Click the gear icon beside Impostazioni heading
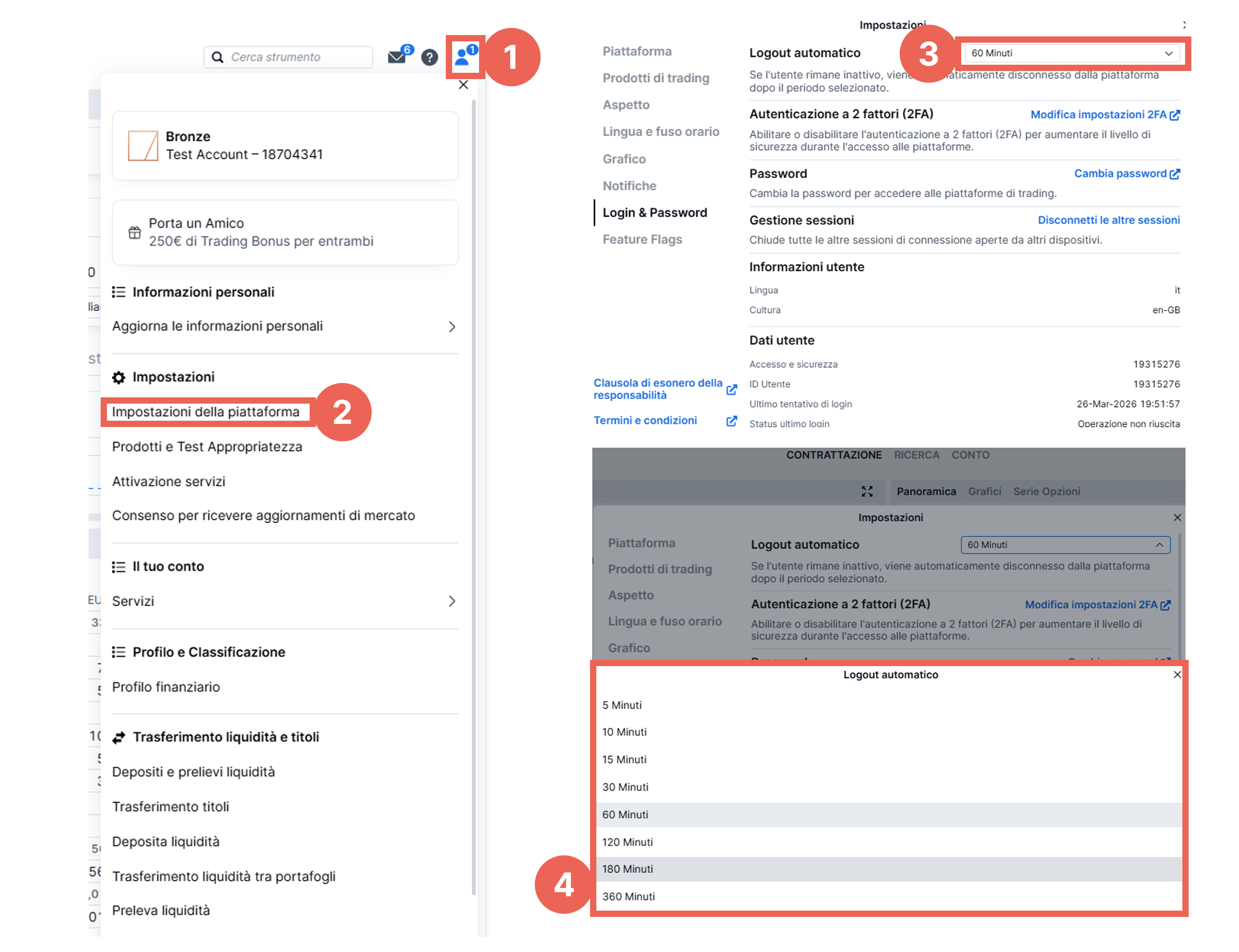Viewport: 1239px width, 952px height. 118,378
